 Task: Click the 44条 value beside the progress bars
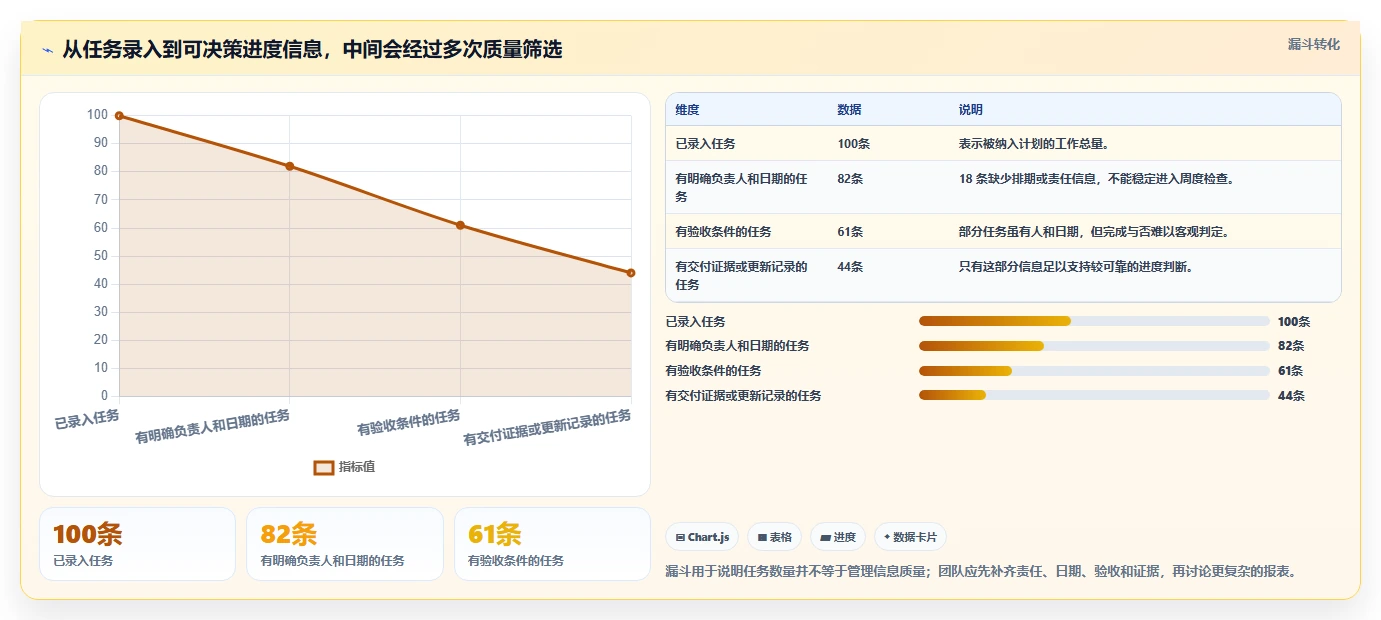pos(1291,396)
